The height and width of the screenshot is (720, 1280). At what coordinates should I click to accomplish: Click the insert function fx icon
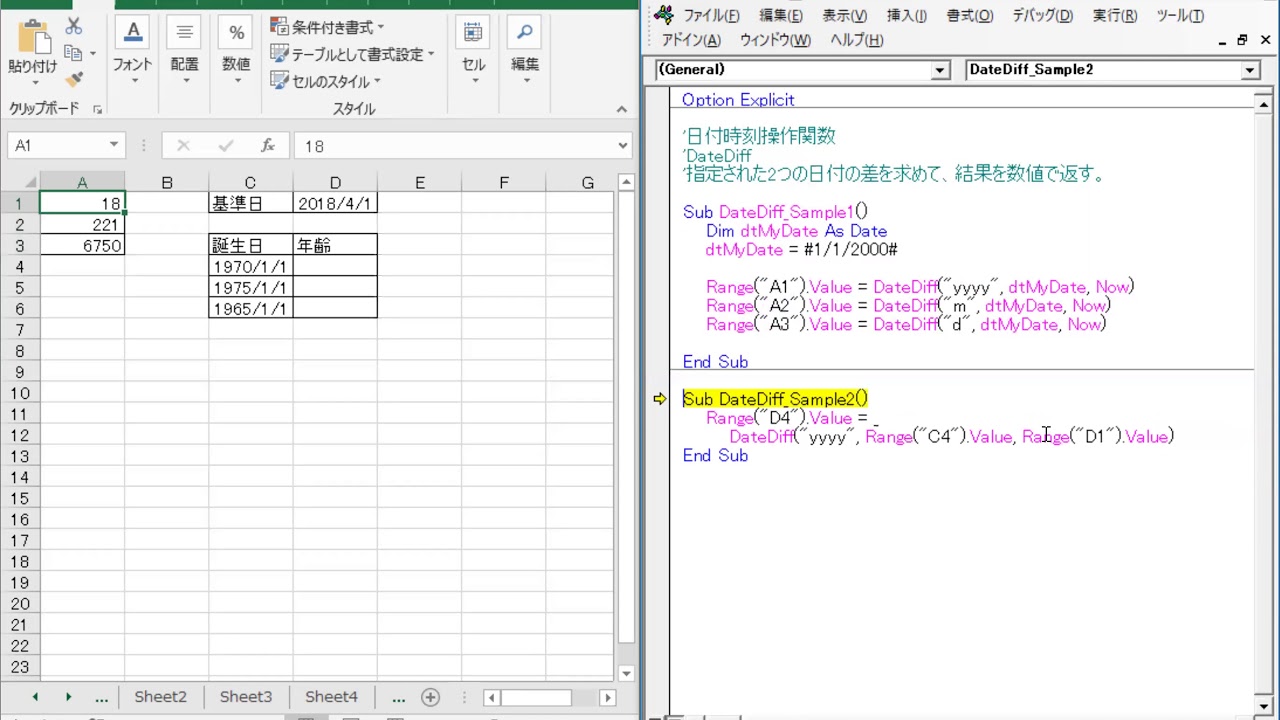268,146
